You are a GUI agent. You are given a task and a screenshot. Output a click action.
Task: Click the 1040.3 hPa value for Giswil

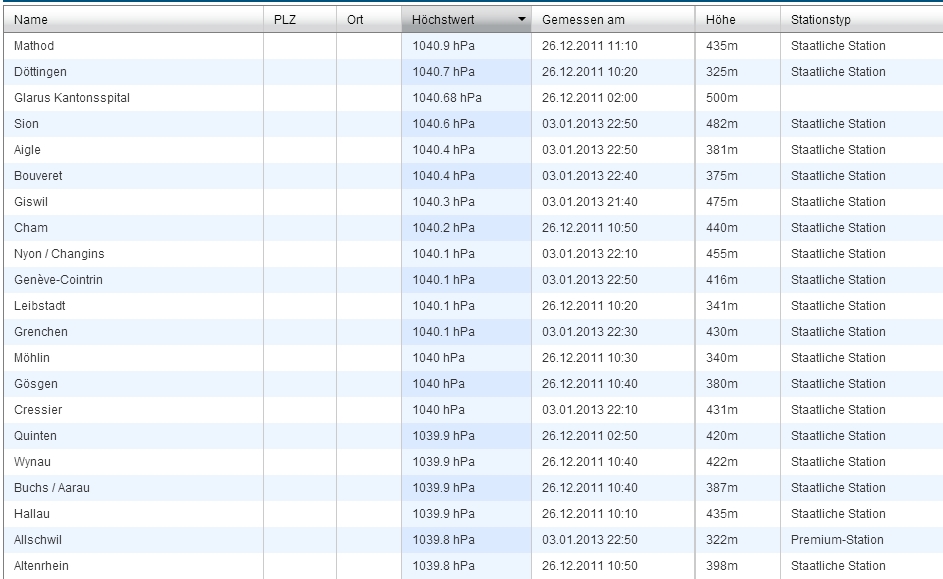[x=443, y=201]
